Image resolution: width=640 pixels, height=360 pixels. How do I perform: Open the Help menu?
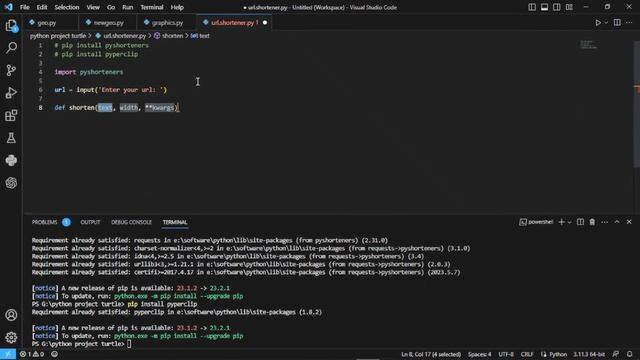pyautogui.click(x=177, y=7)
